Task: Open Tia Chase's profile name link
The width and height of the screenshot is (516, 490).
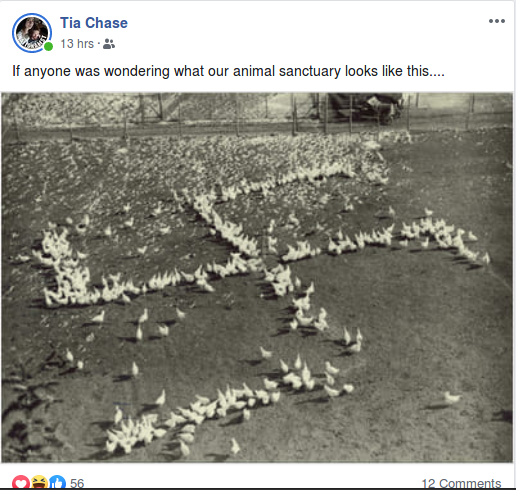Action: point(94,23)
